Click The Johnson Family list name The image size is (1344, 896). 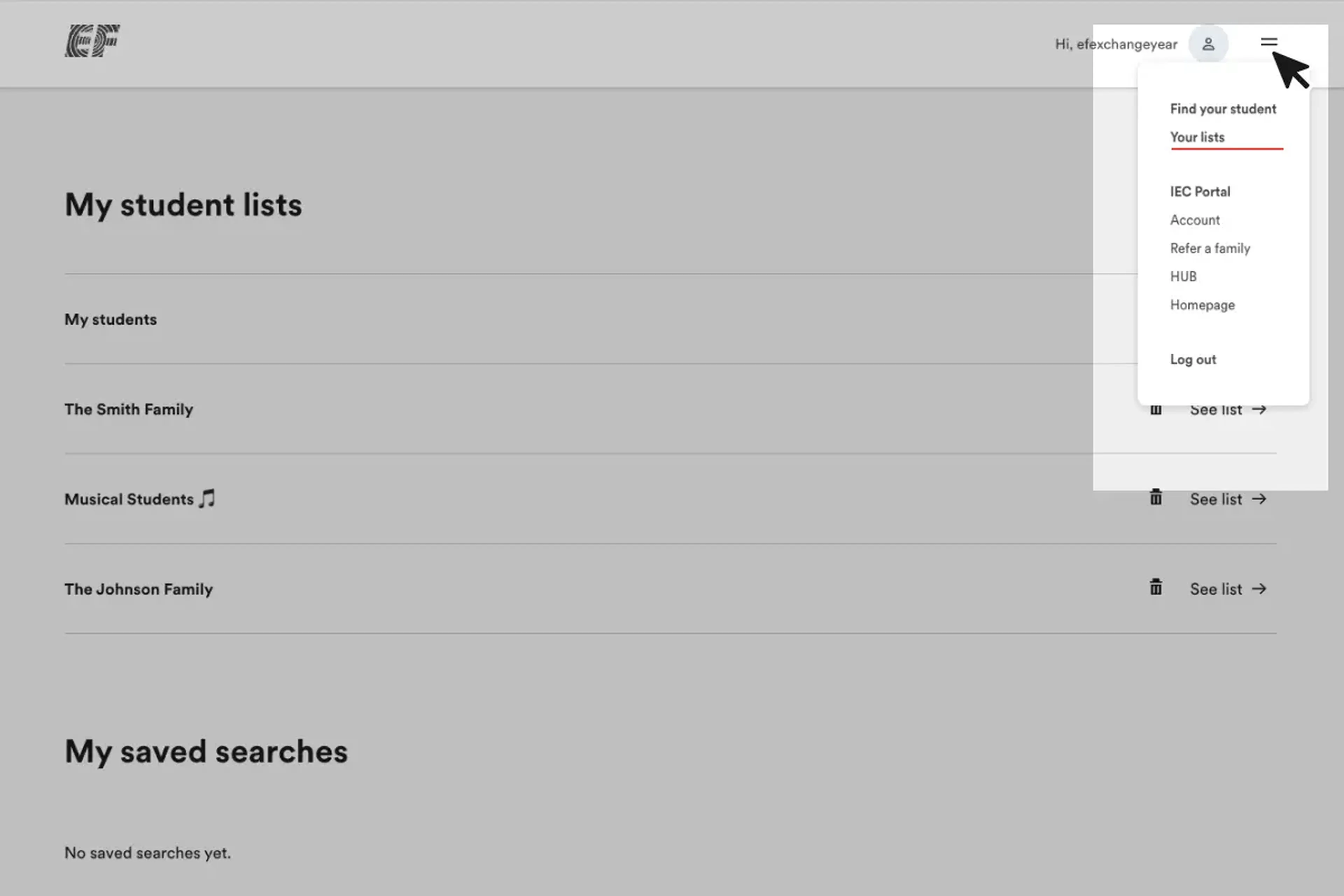[138, 589]
